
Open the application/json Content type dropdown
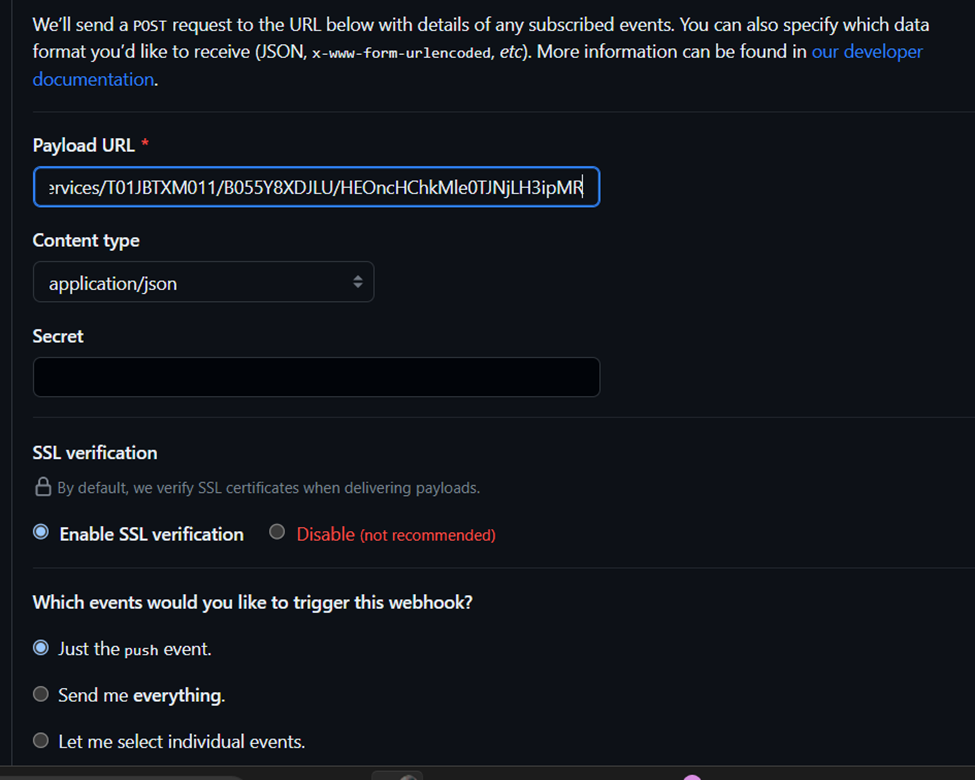click(x=203, y=282)
